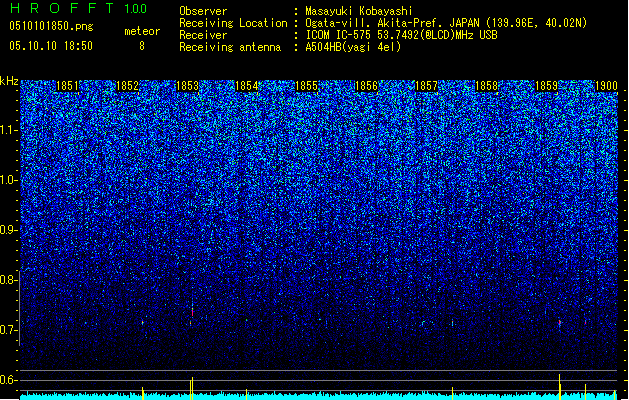
Task: Click the date stamp 05.10.10 18:50
Action: pos(51,46)
